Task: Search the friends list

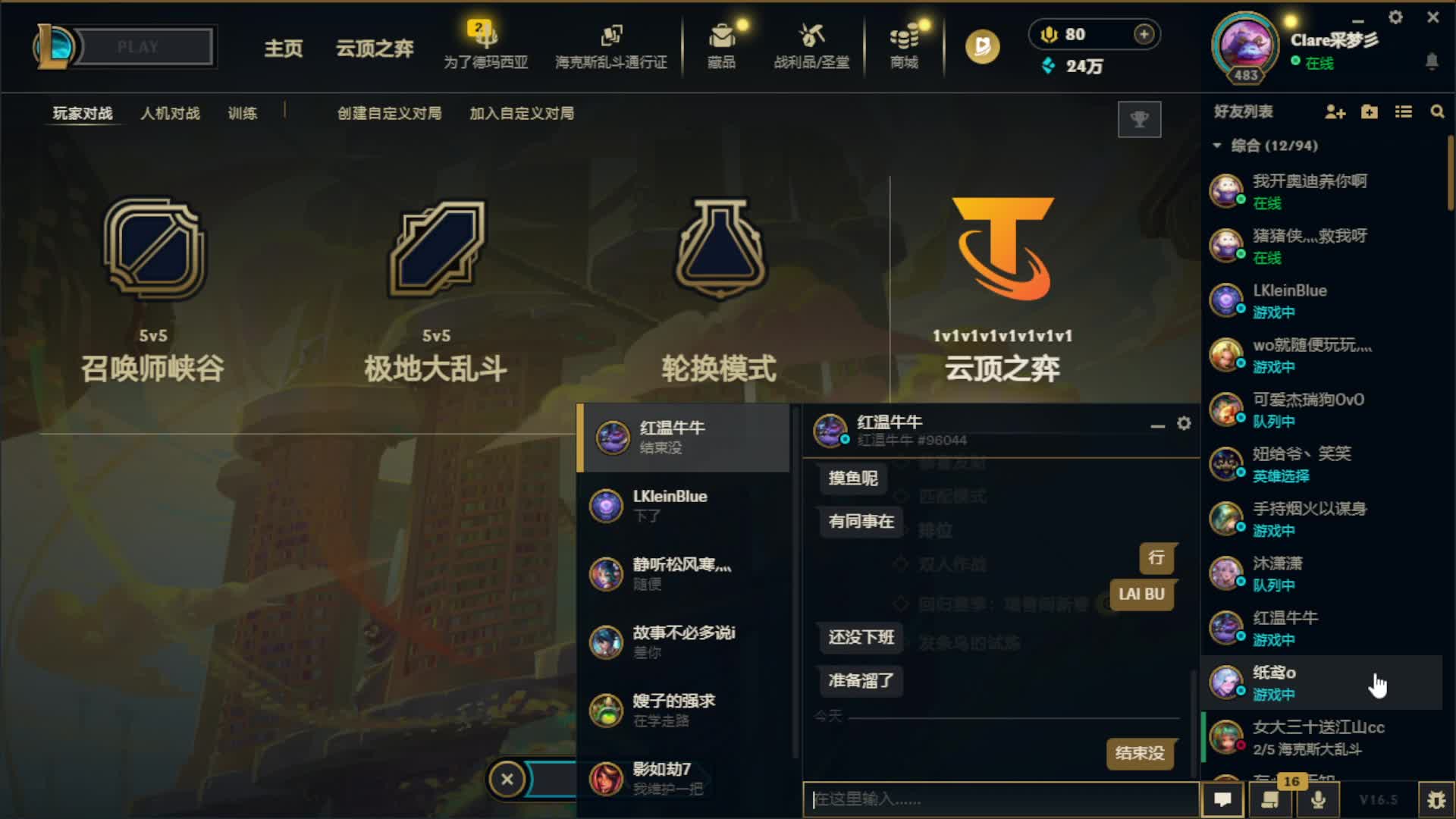Action: [1437, 112]
